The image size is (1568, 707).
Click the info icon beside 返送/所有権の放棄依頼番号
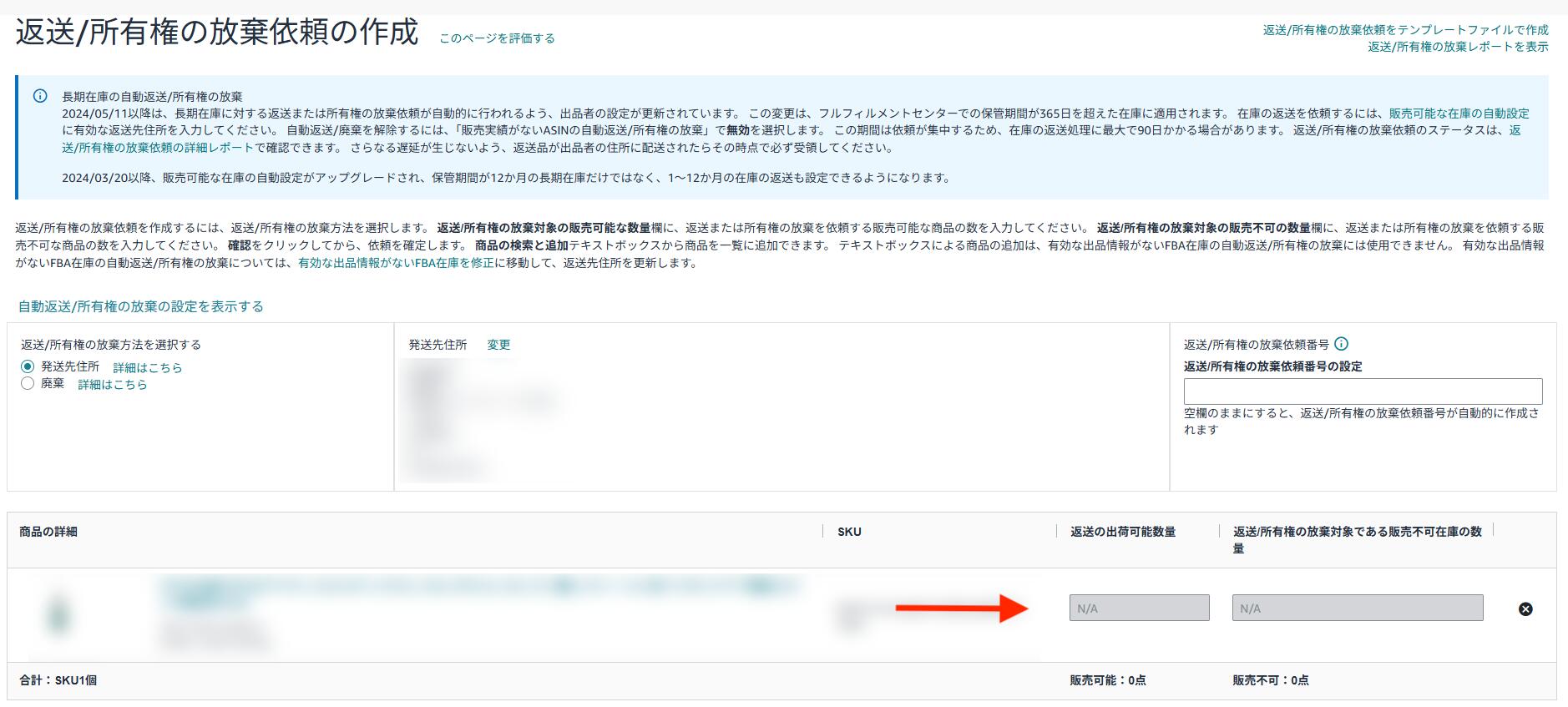(x=1341, y=344)
